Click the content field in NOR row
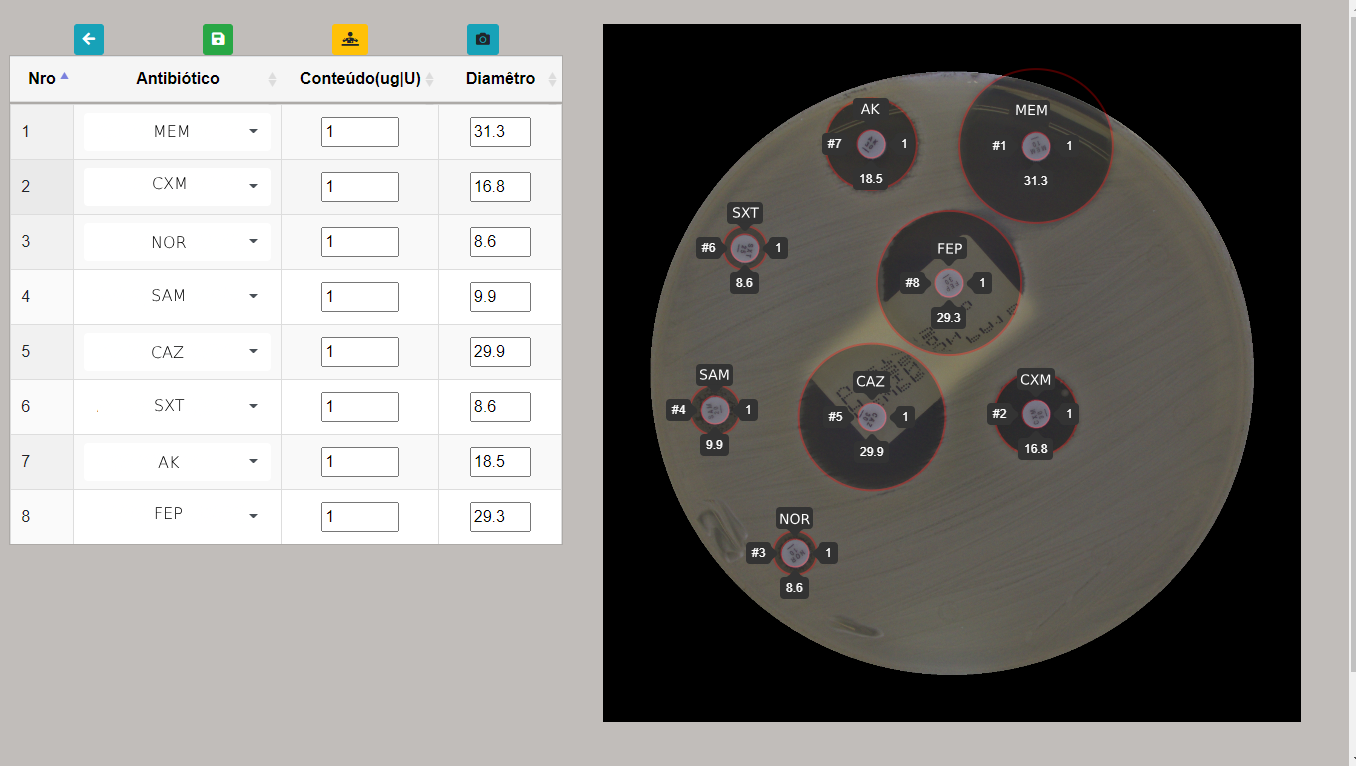The height and width of the screenshot is (766, 1356). (x=360, y=242)
